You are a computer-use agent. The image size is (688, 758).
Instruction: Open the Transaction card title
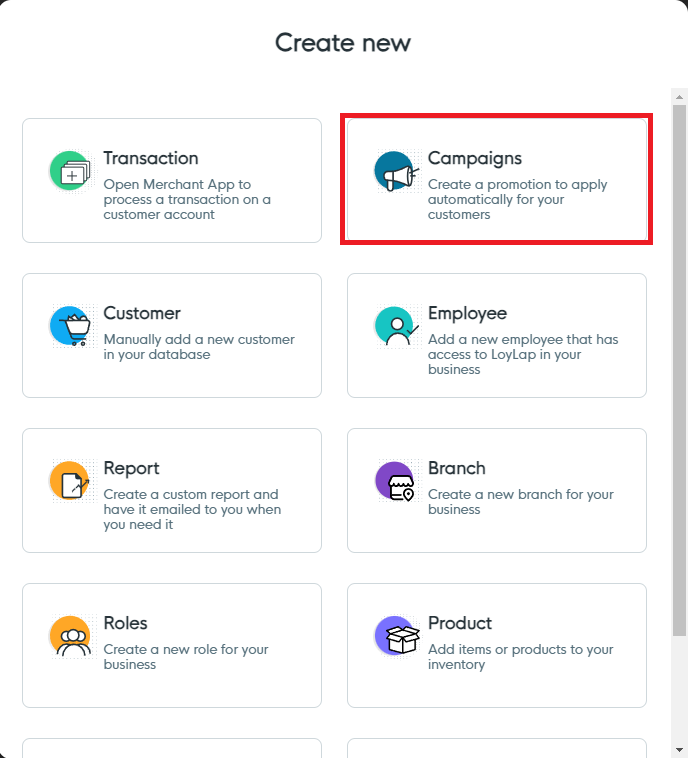point(151,158)
